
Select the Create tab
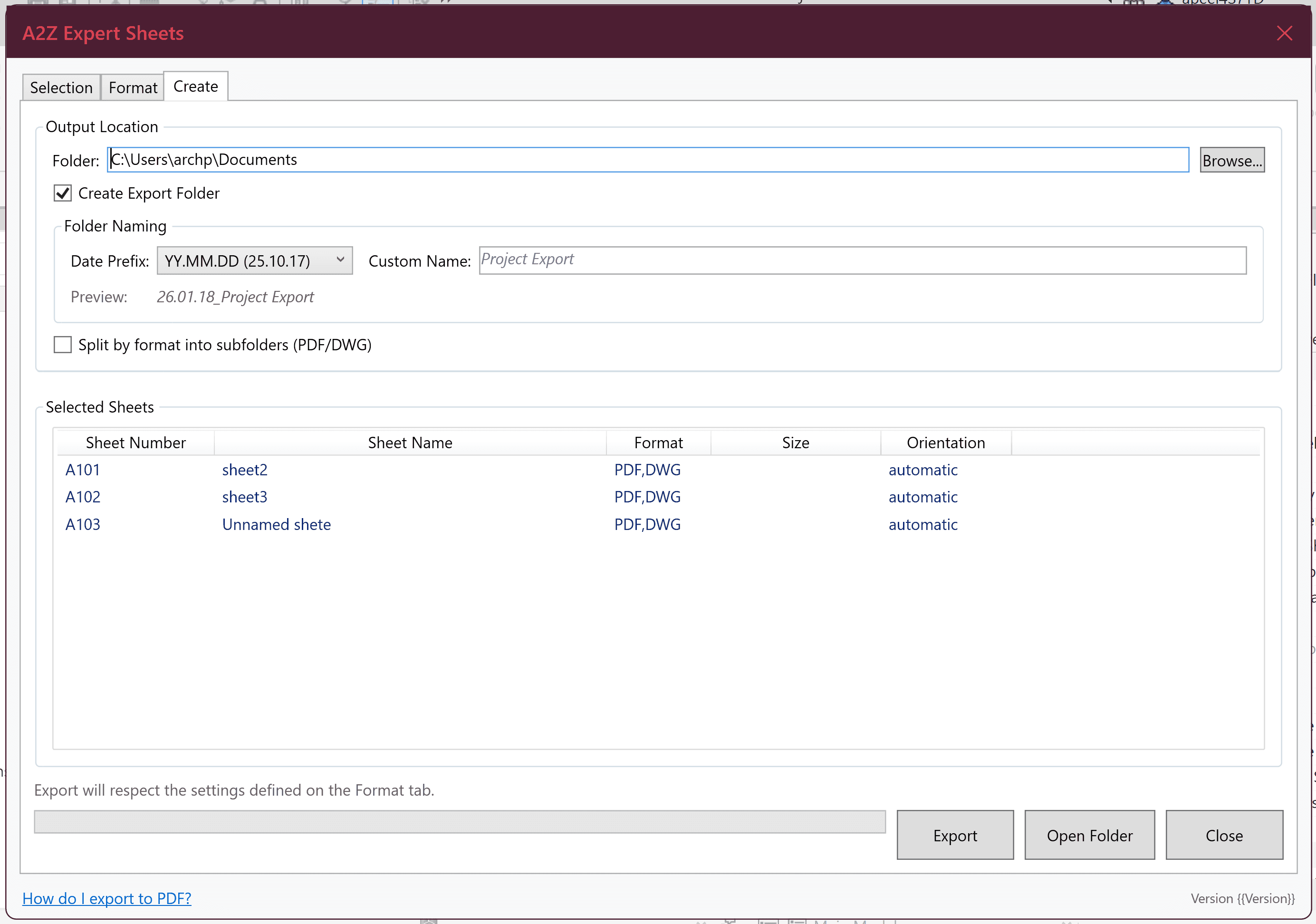pos(195,87)
